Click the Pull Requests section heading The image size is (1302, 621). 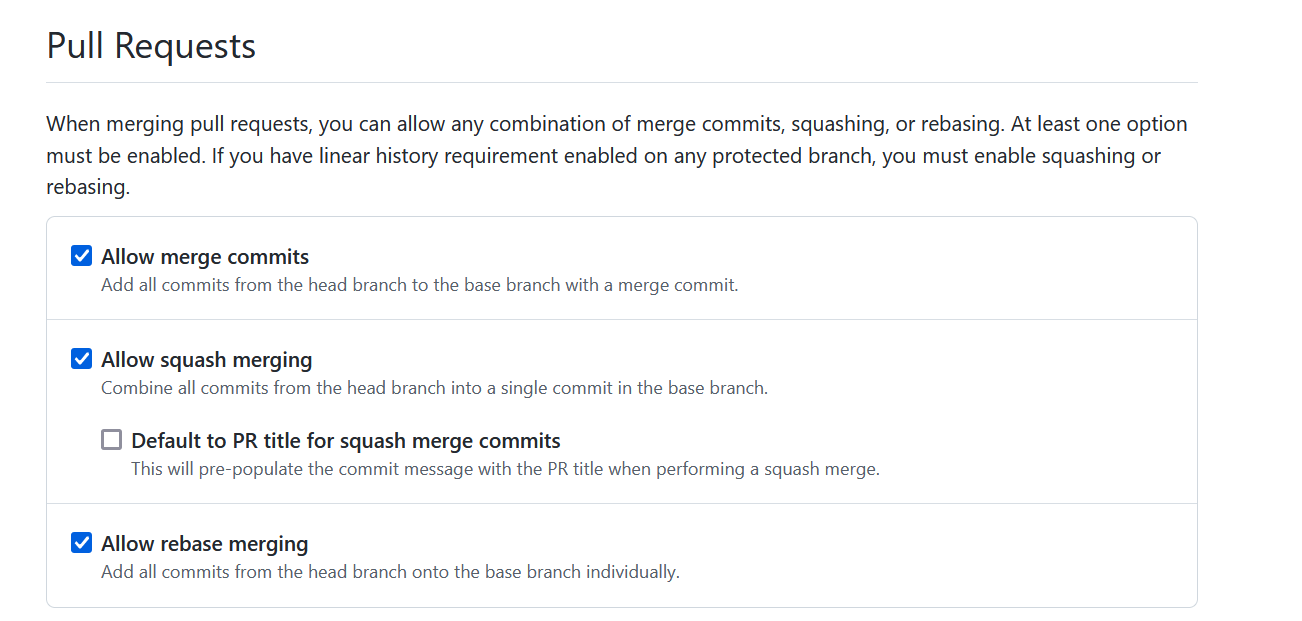151,45
